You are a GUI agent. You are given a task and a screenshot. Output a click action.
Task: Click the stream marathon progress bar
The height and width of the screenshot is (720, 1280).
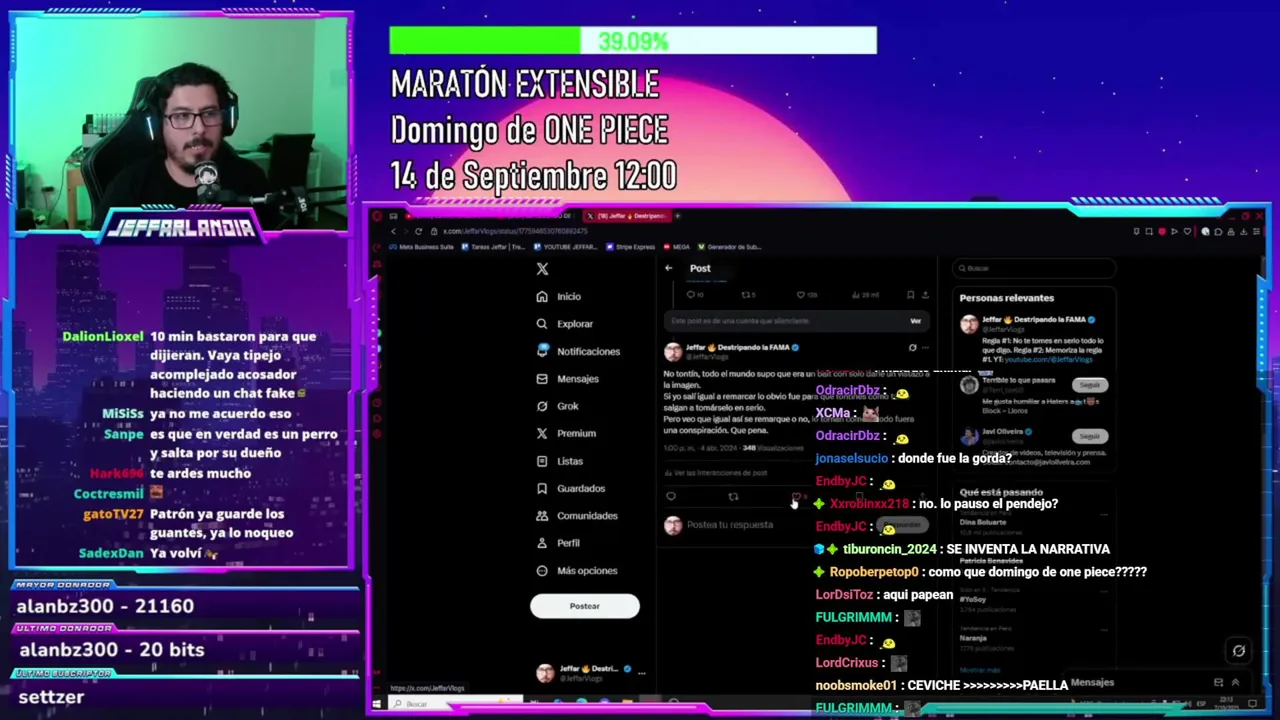pos(633,40)
